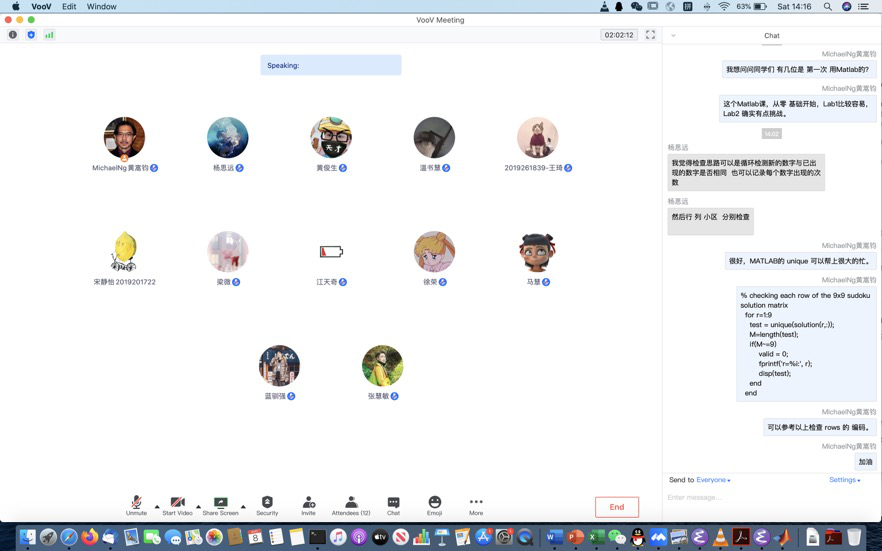
Task: Unmute the microphone
Action: pos(136,503)
